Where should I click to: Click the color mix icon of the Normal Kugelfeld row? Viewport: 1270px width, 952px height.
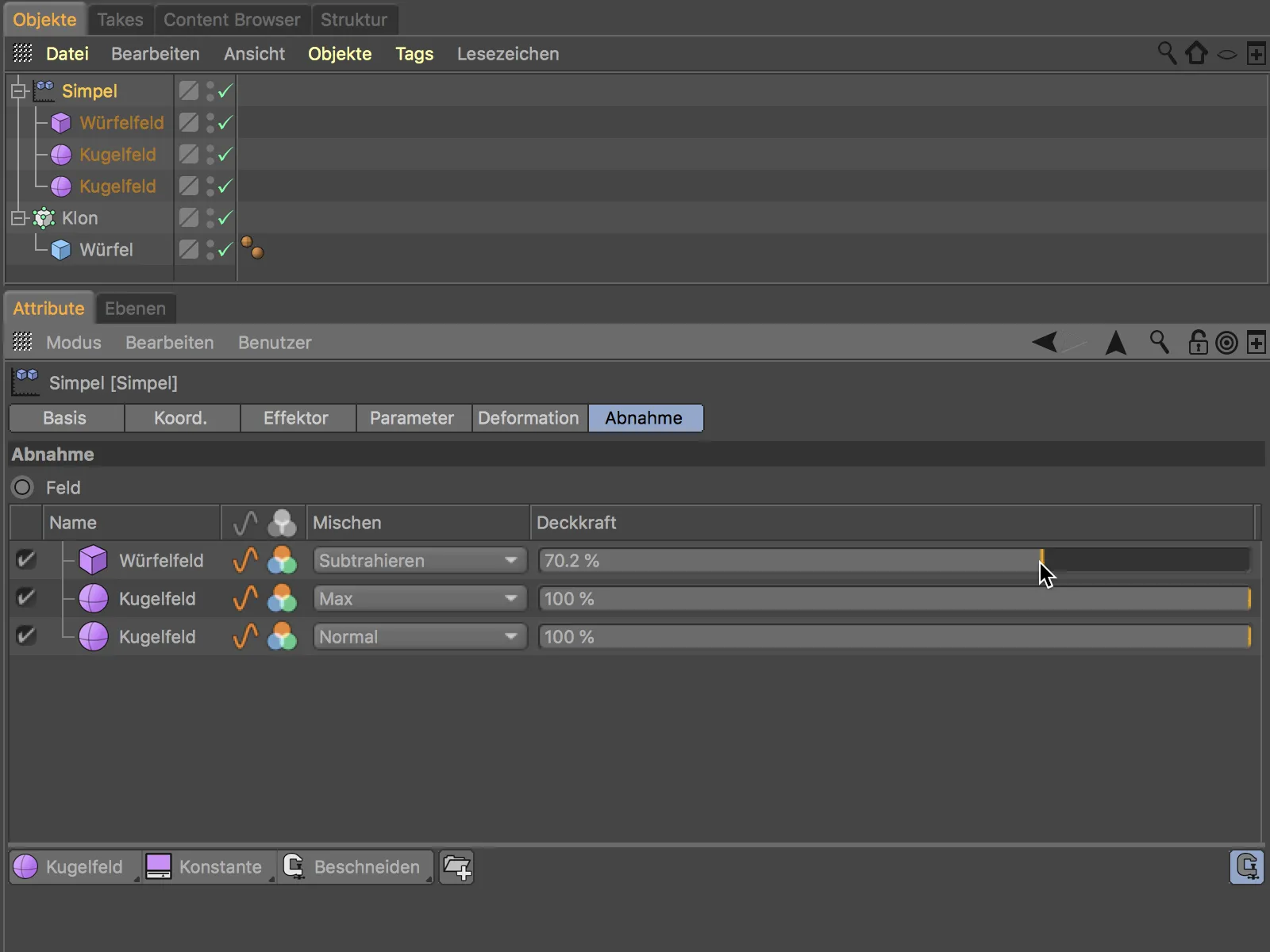click(x=282, y=636)
